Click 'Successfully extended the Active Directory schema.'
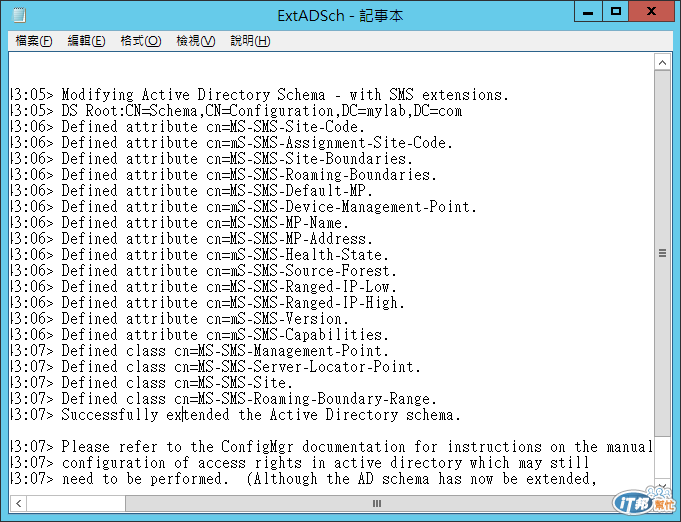Screen dimensions: 681x522 point(261,415)
